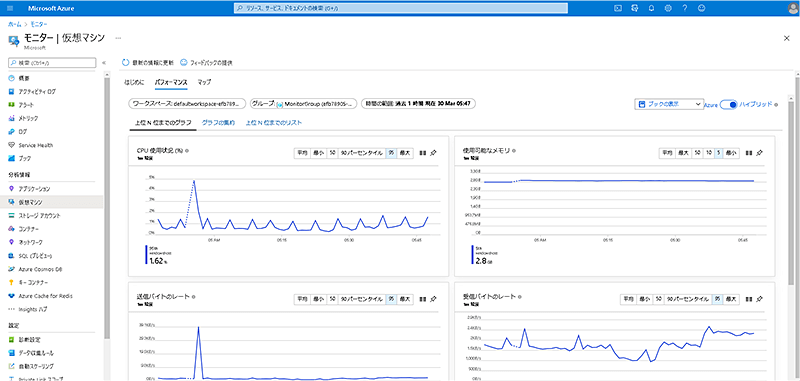800x381 pixels.
Task: Pin the 使用可能なメモリ chart
Action: point(760,153)
